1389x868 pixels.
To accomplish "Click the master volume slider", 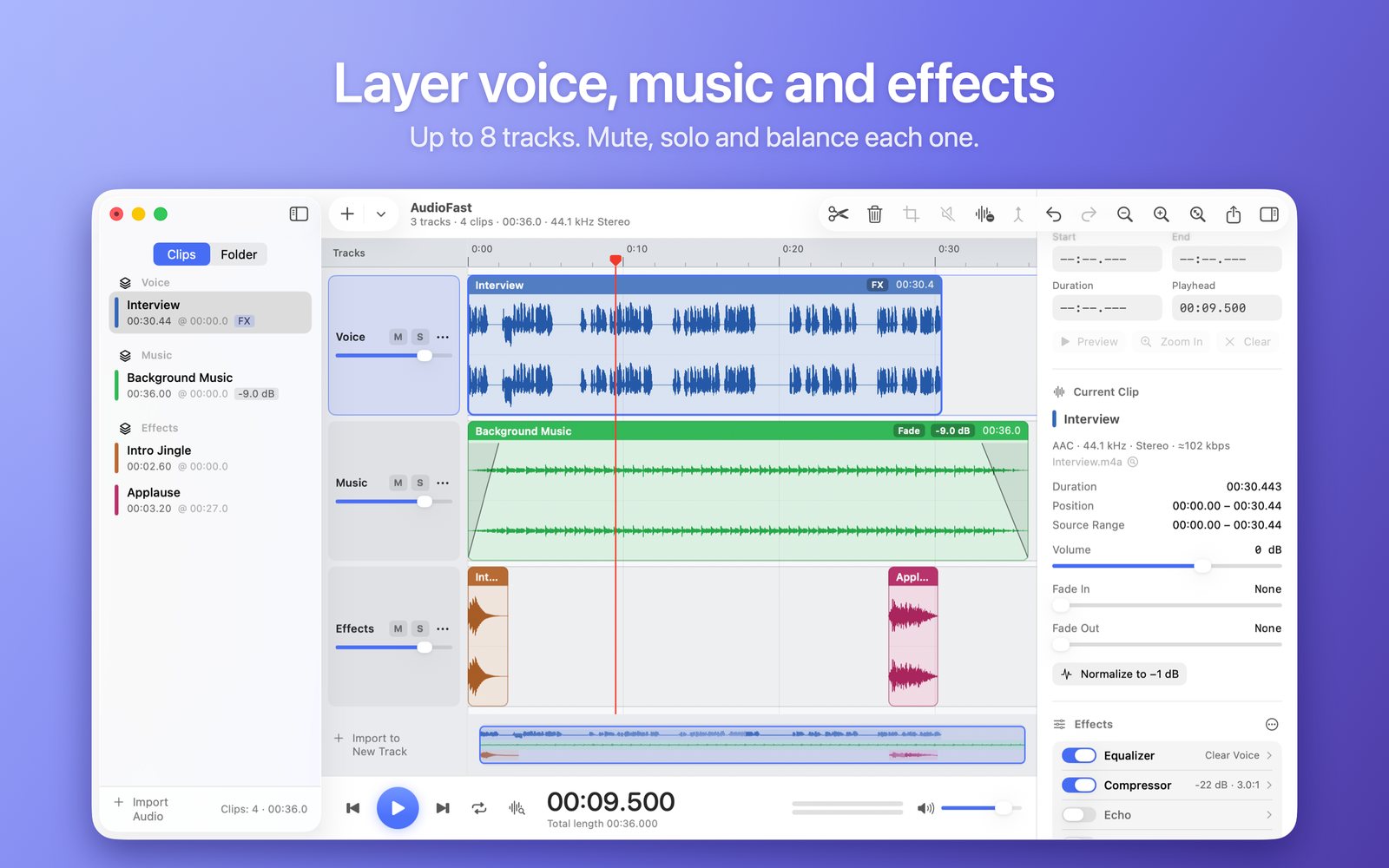I will 981,808.
